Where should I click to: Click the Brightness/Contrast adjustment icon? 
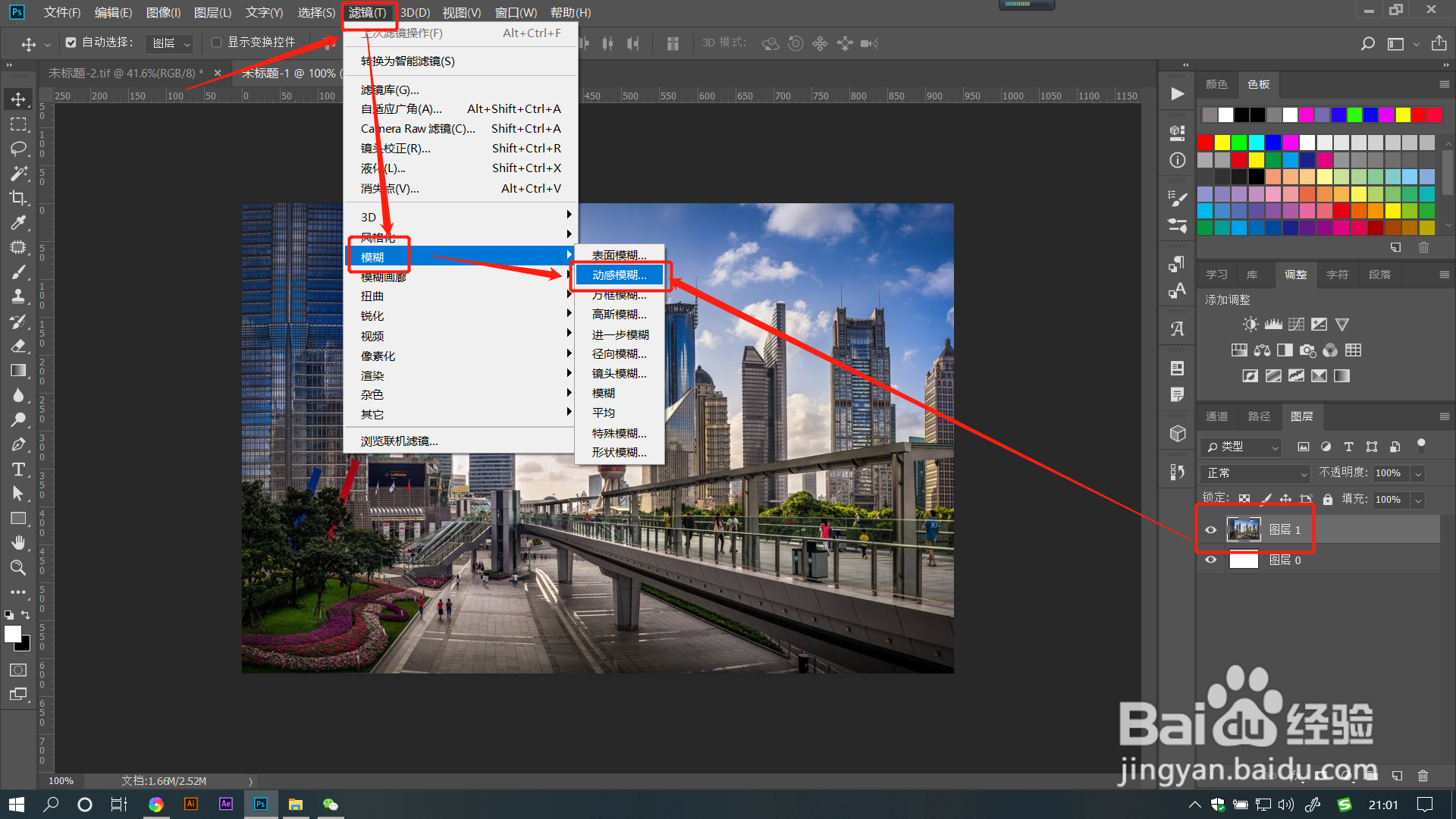coord(1250,325)
